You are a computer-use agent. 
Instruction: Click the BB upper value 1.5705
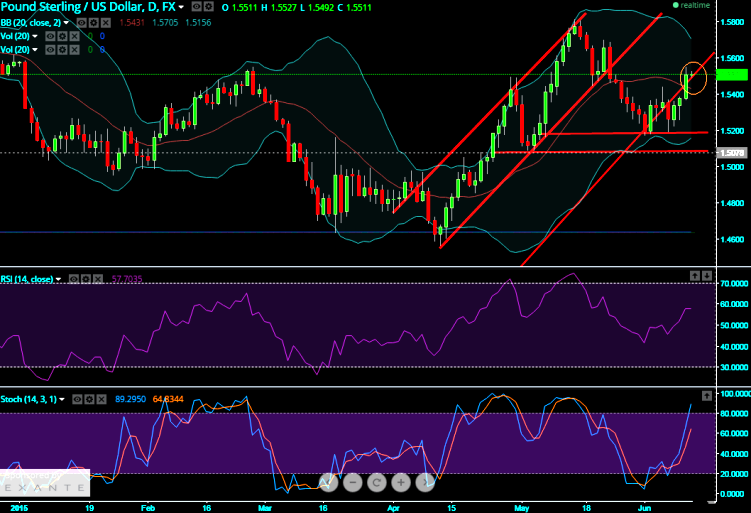[x=165, y=23]
